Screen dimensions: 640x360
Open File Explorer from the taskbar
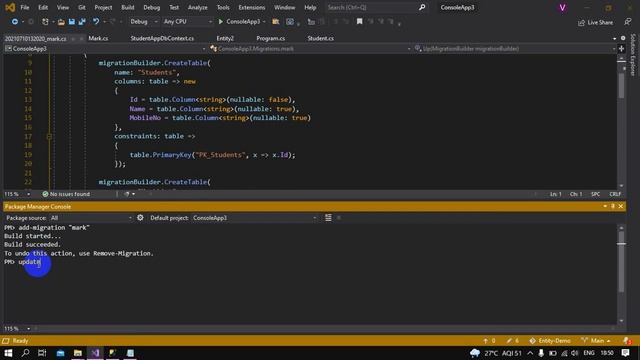78,353
